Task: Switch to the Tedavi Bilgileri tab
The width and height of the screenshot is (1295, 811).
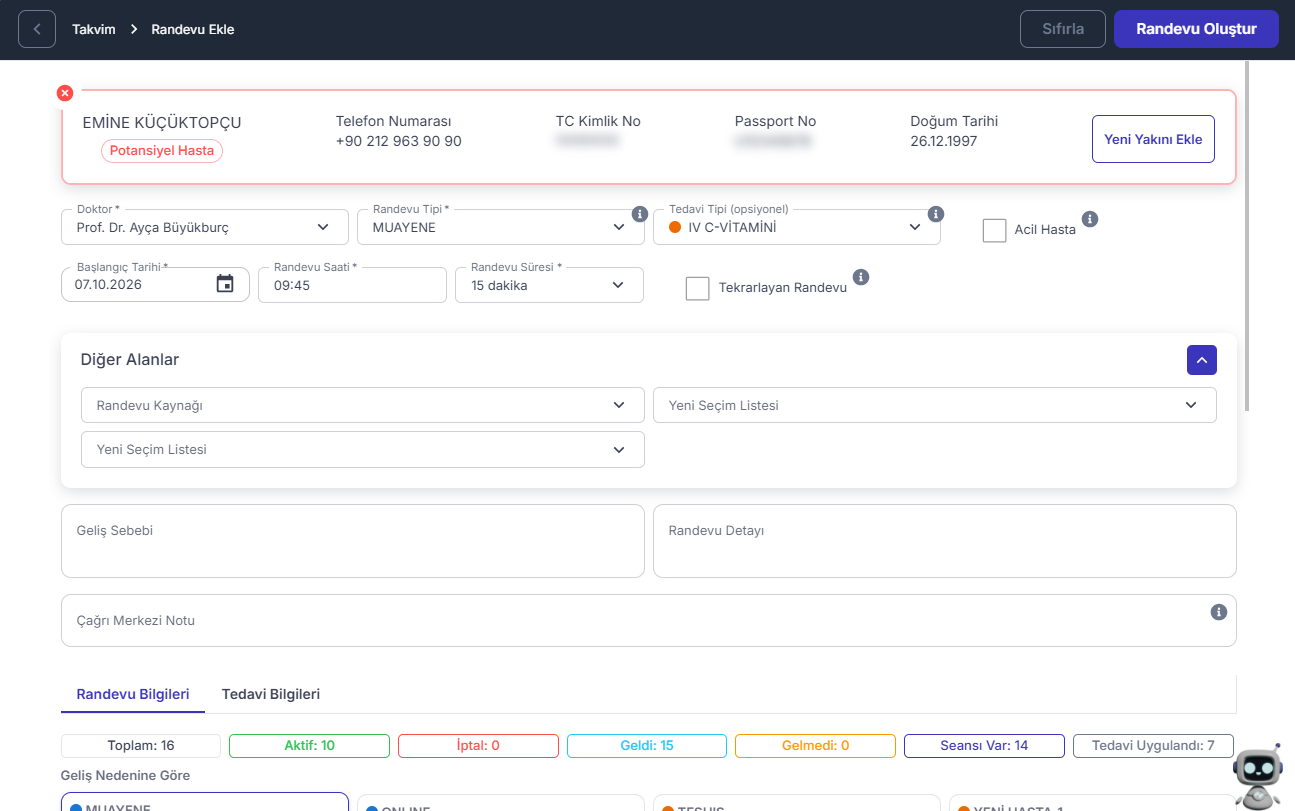Action: tap(271, 694)
